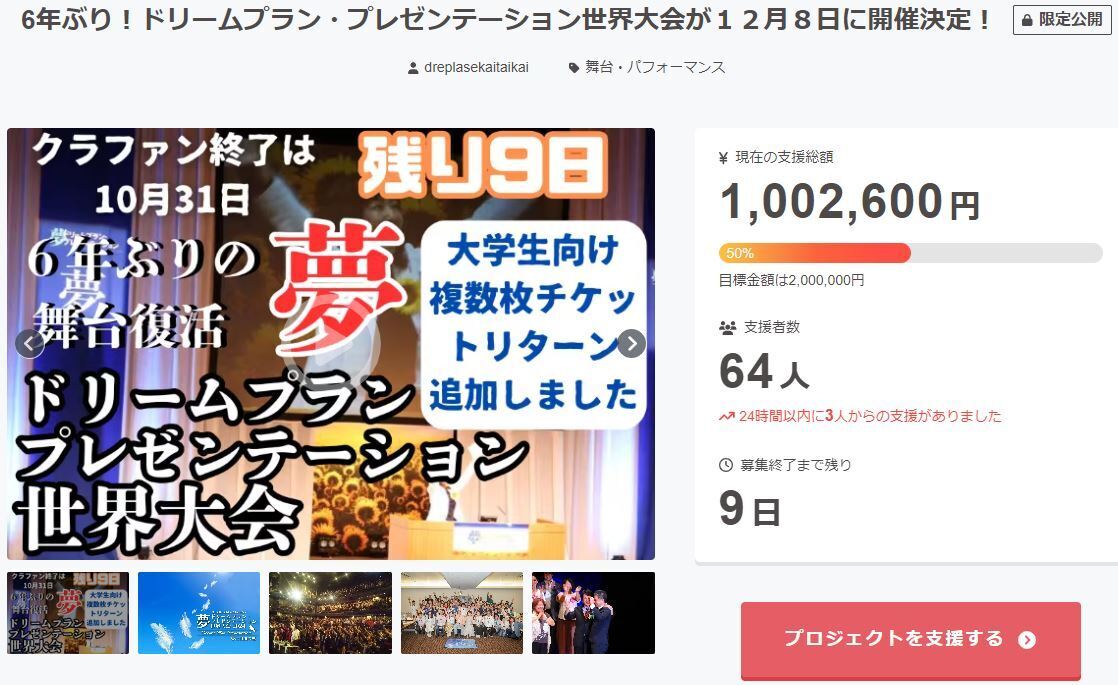Select the blue sky feathers thumbnail
The width and height of the screenshot is (1118, 685).
coord(199,613)
